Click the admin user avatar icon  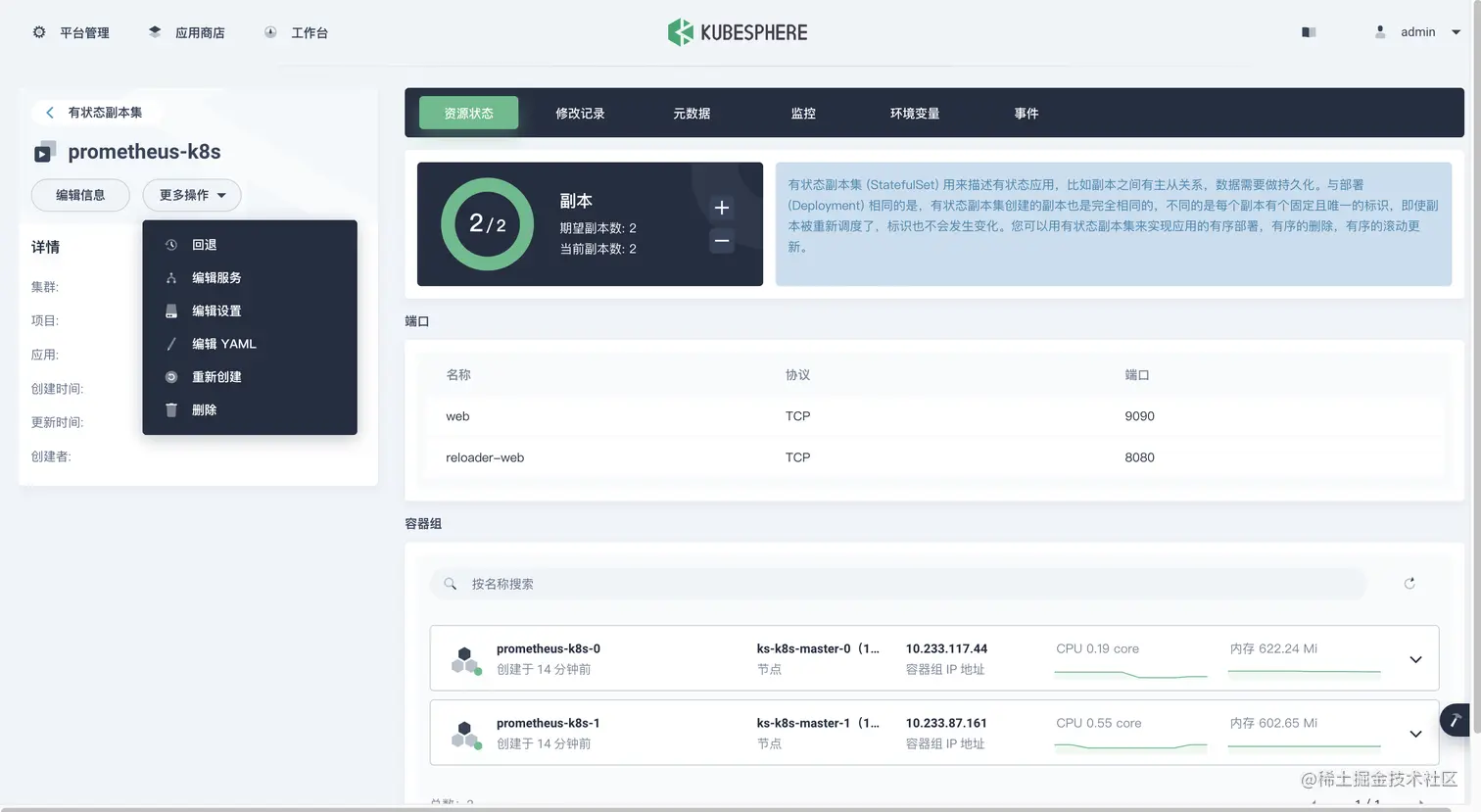click(1380, 32)
